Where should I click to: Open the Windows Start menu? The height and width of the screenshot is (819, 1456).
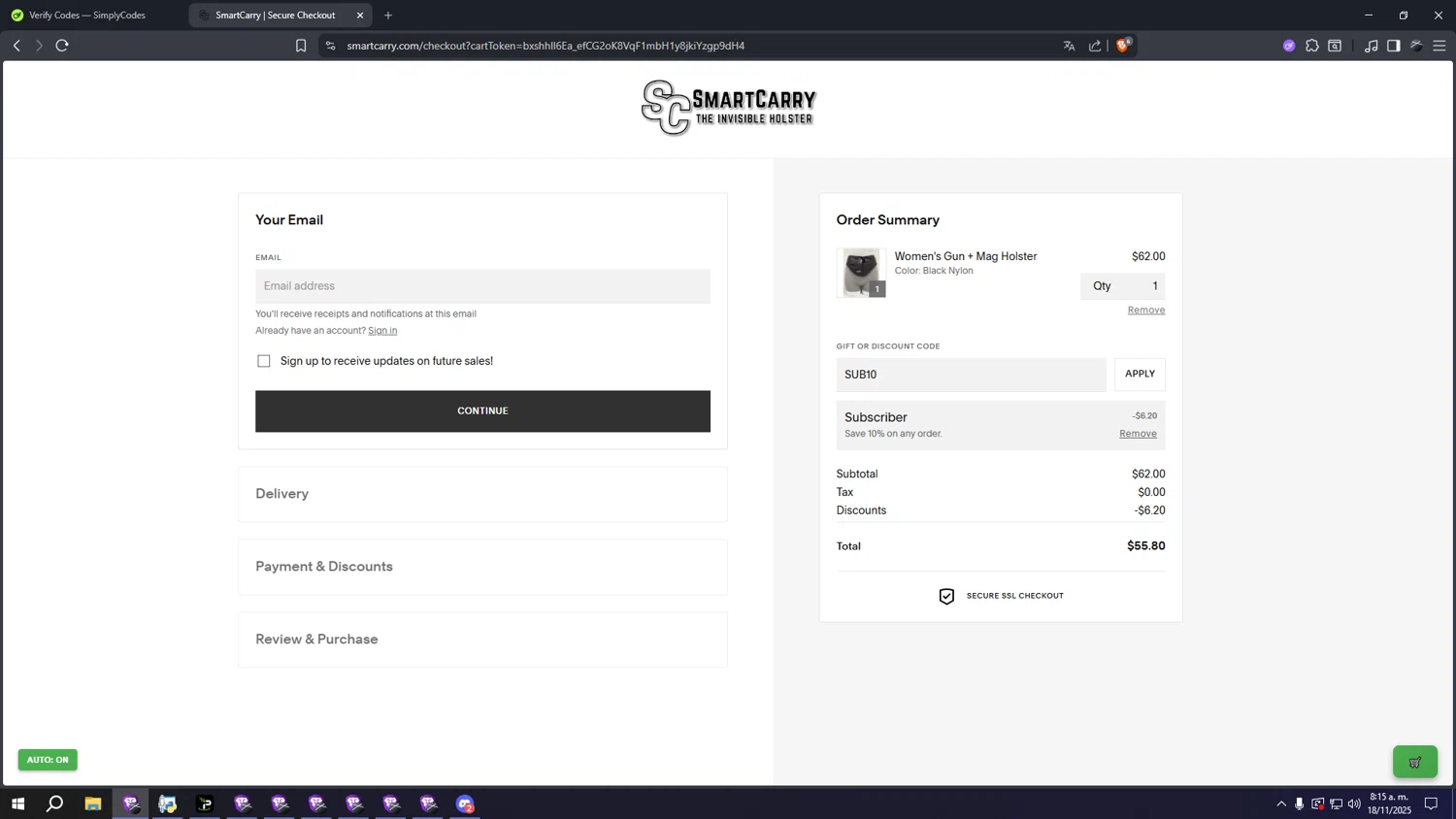tap(17, 803)
